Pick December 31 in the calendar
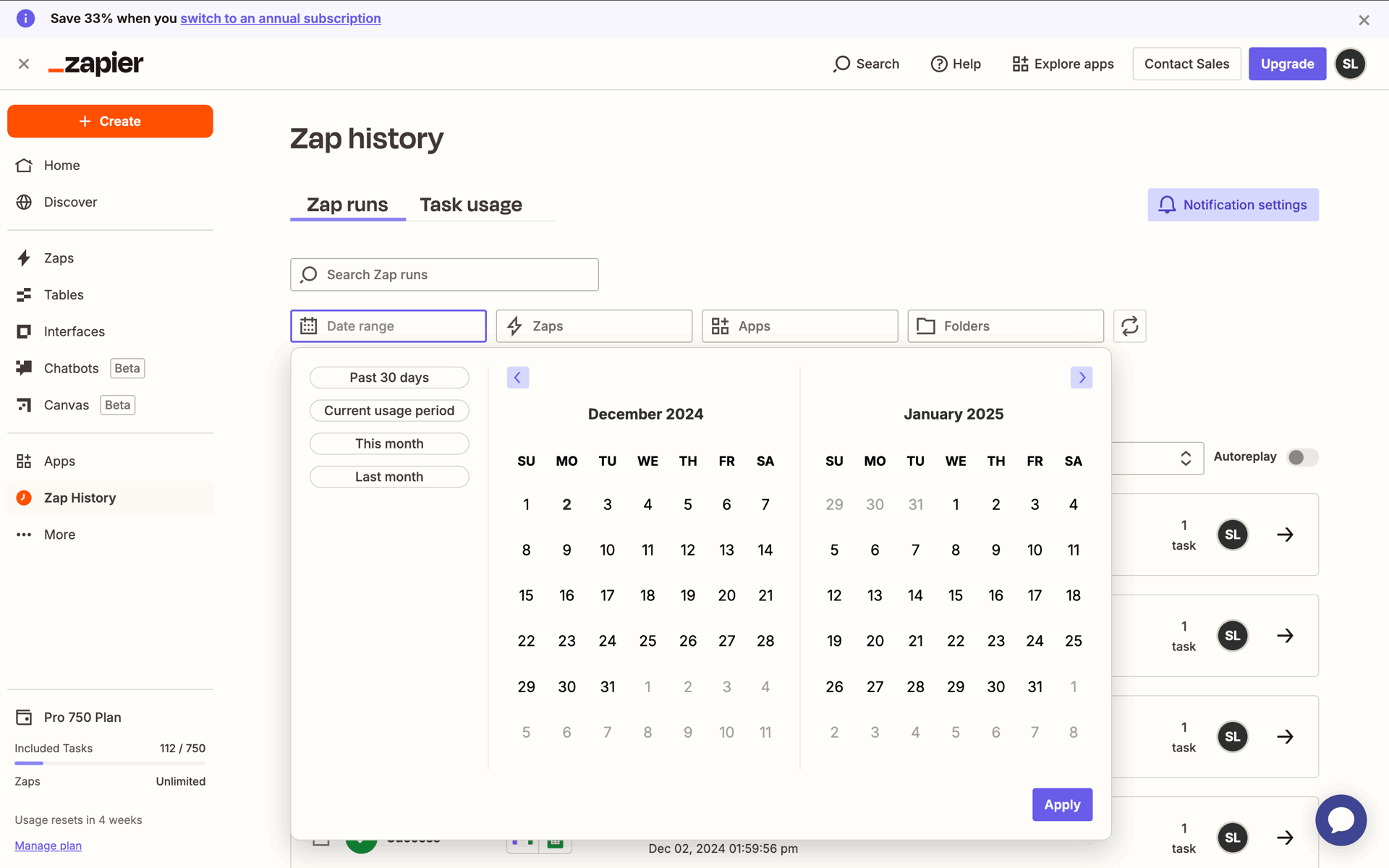Viewport: 1389px width, 868px height. [608, 686]
